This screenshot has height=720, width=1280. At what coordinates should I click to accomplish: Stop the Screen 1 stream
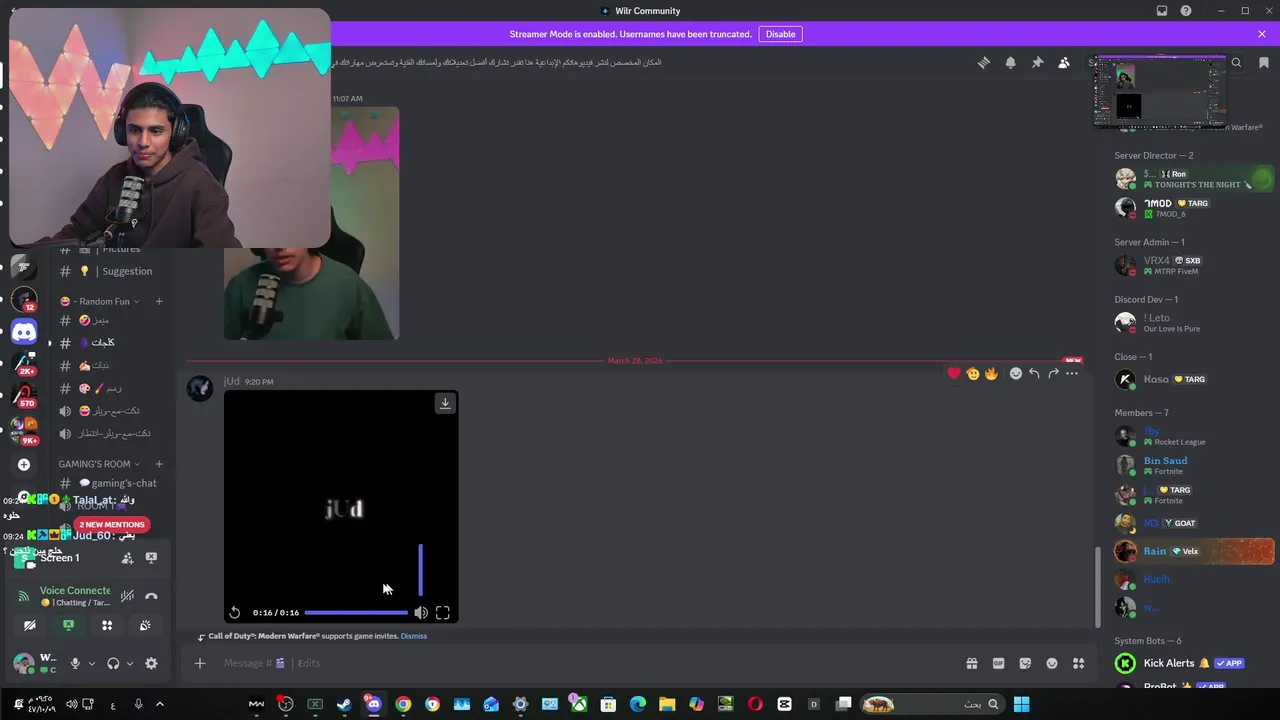tap(151, 558)
